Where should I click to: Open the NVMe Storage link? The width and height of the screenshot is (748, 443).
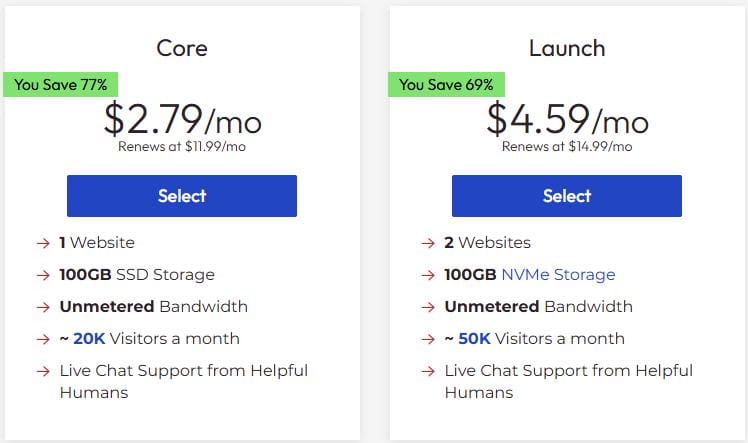(558, 274)
